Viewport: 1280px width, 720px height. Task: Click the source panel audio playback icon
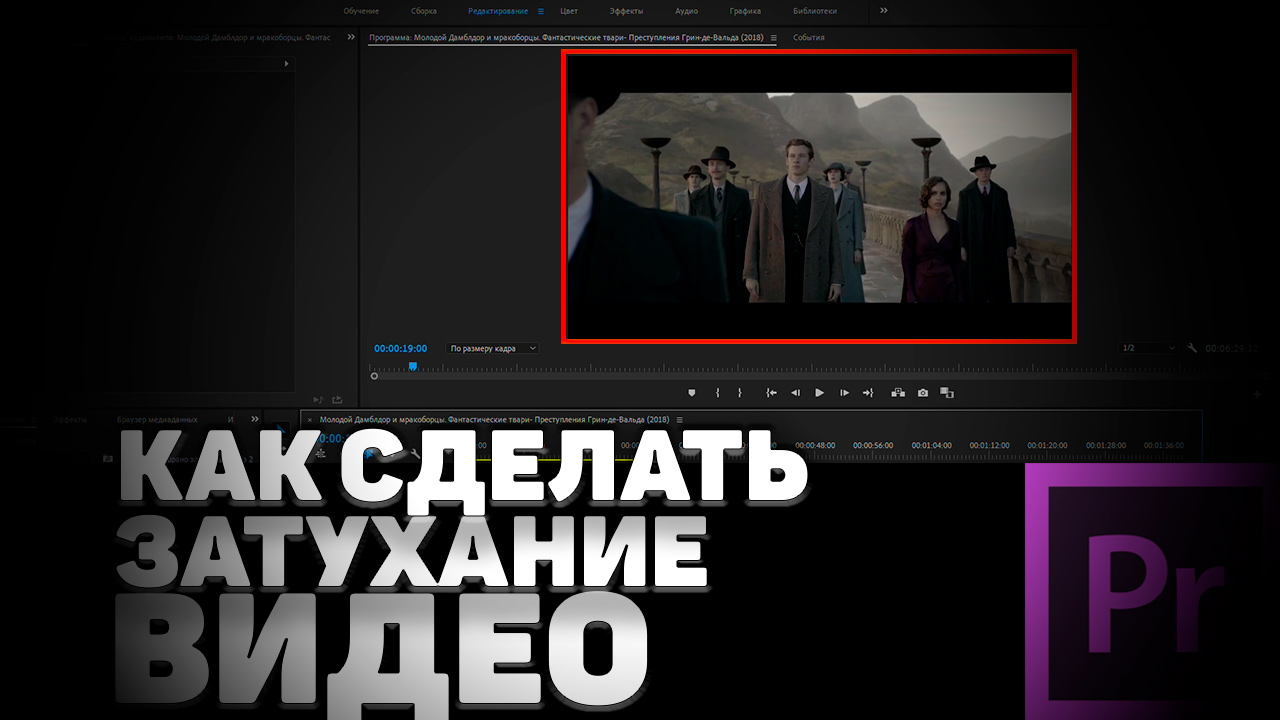(318, 399)
